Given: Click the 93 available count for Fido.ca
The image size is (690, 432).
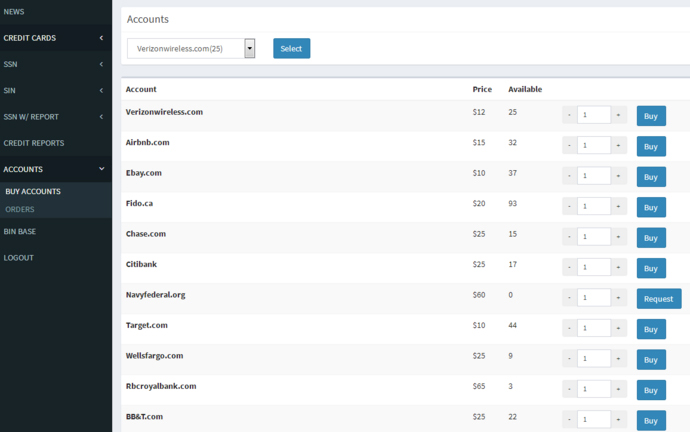Looking at the screenshot, I should click(x=512, y=204).
